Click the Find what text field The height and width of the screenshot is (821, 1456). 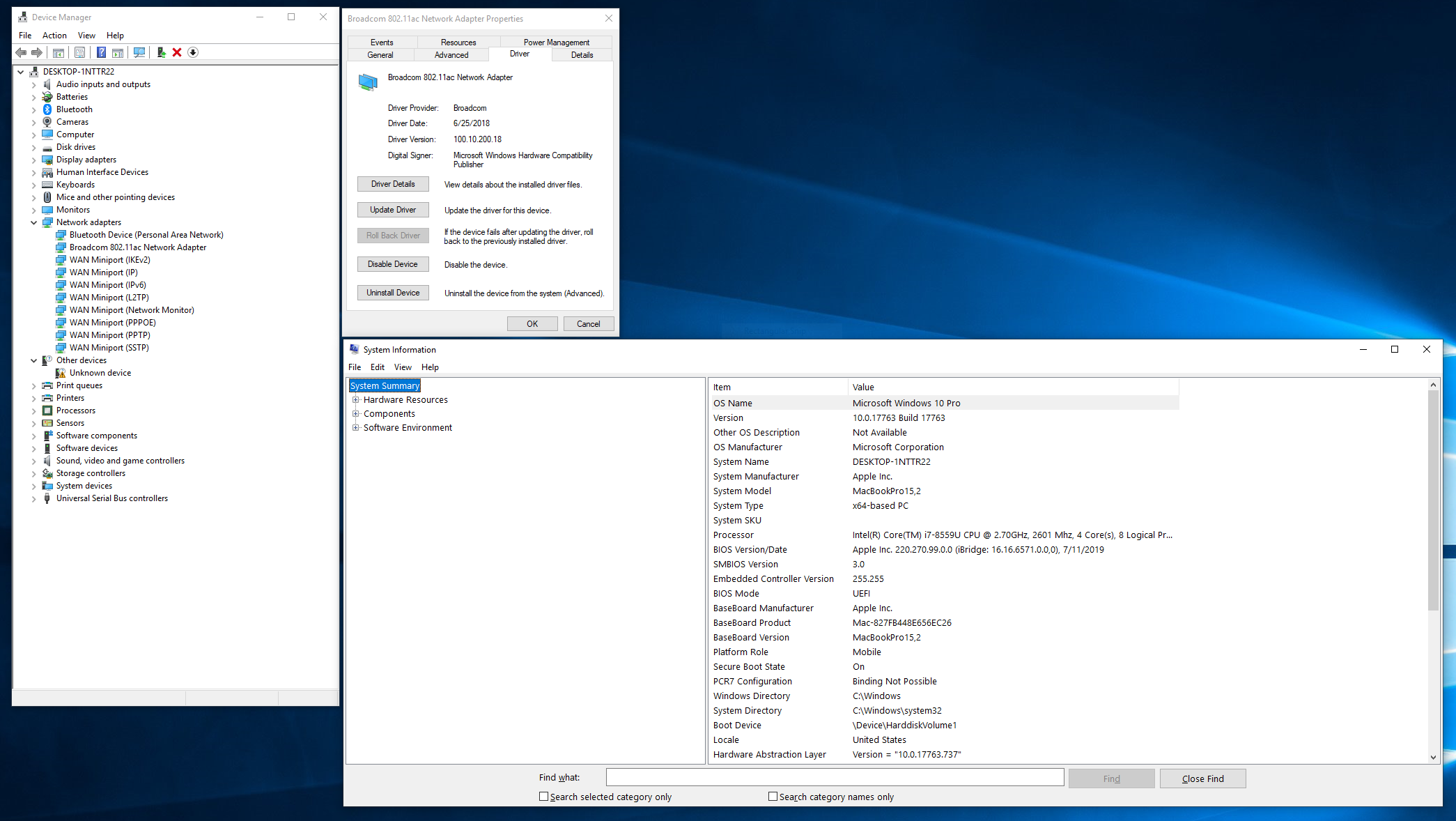[x=835, y=778]
